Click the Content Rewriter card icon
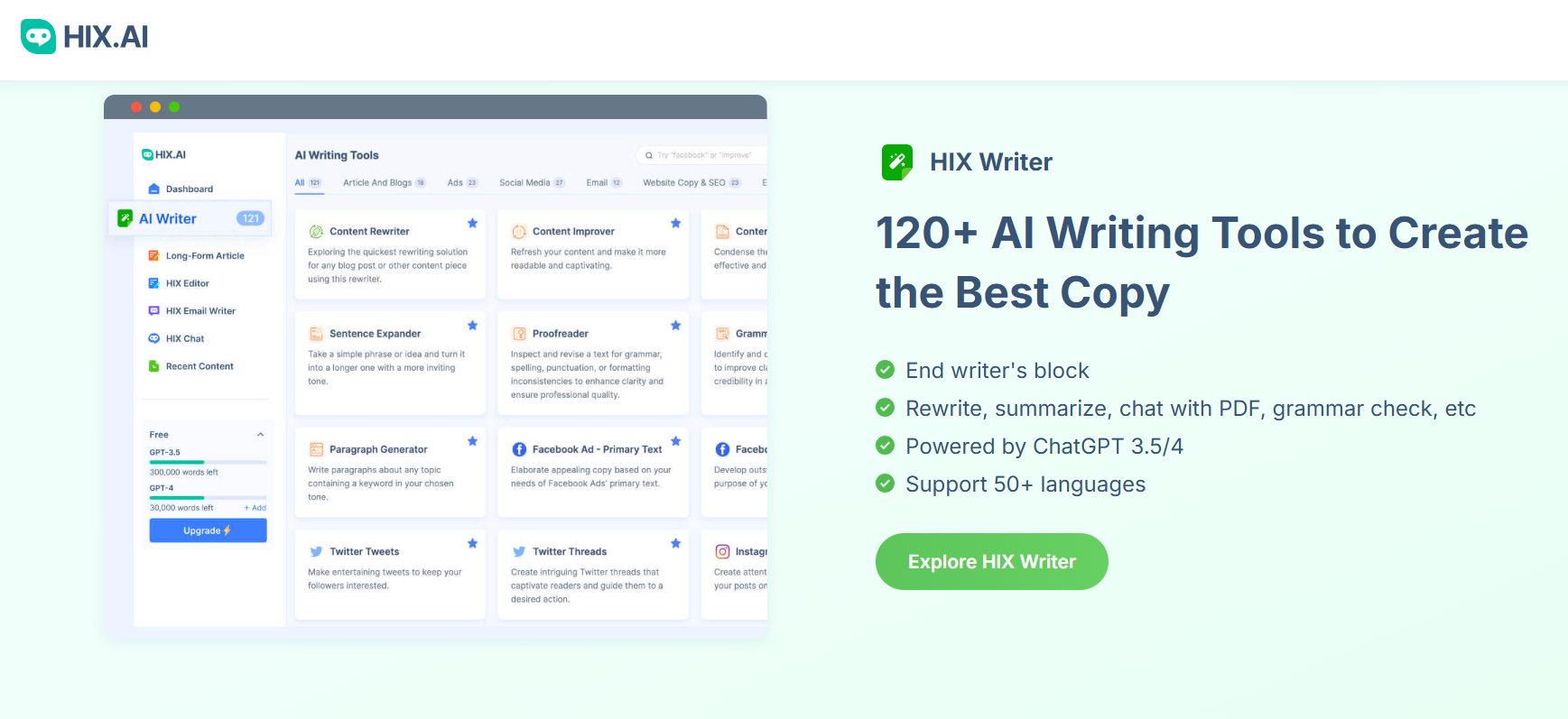1568x719 pixels. [316, 232]
